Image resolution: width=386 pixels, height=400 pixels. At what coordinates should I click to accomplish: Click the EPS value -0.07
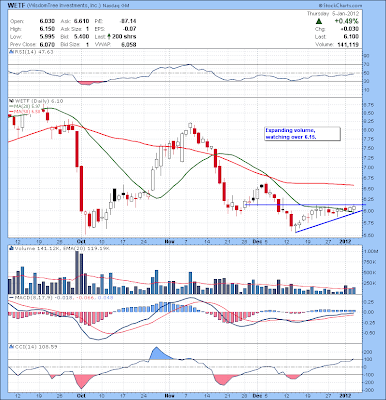tap(130, 29)
